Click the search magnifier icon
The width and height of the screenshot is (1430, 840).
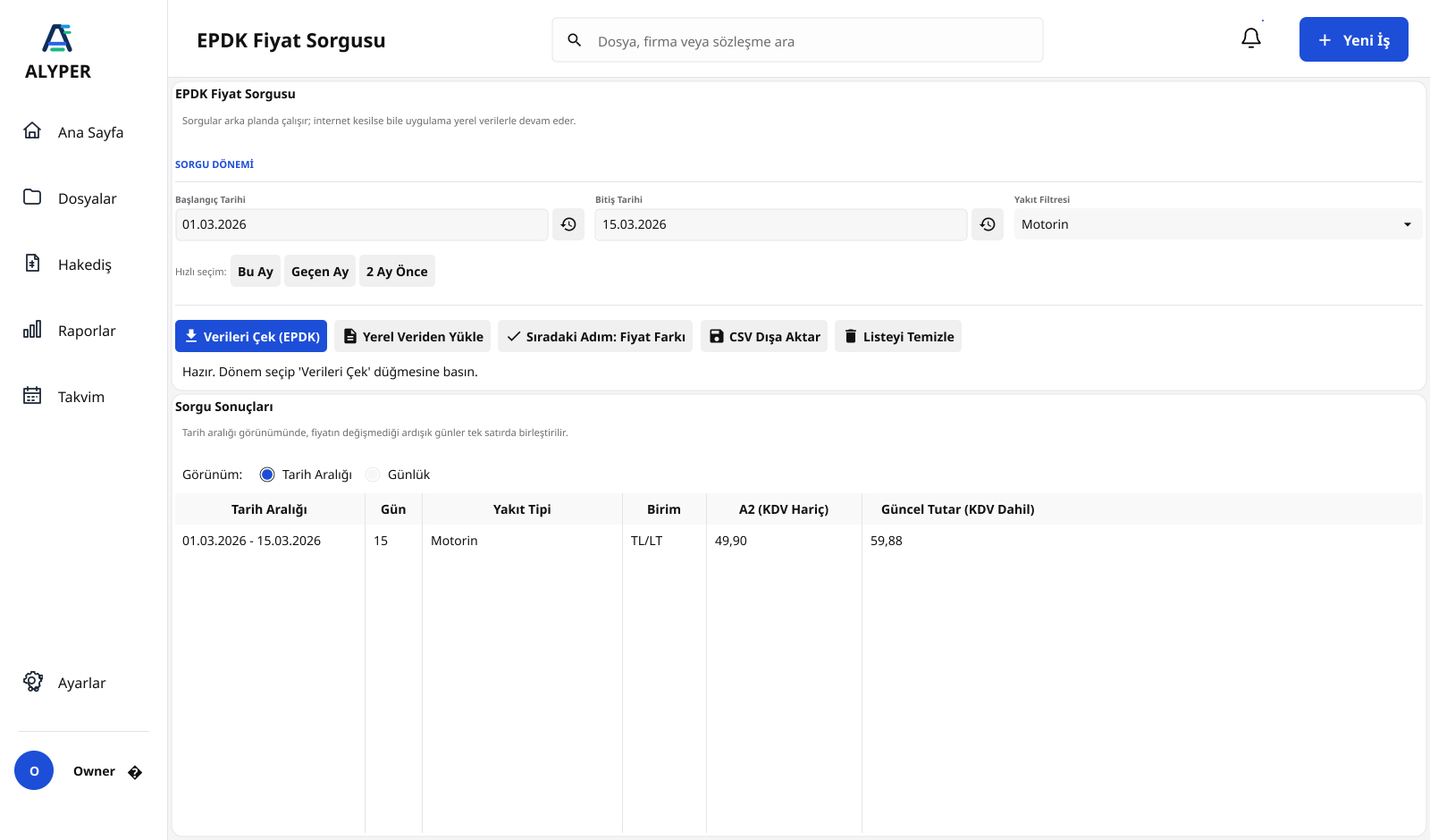(575, 40)
